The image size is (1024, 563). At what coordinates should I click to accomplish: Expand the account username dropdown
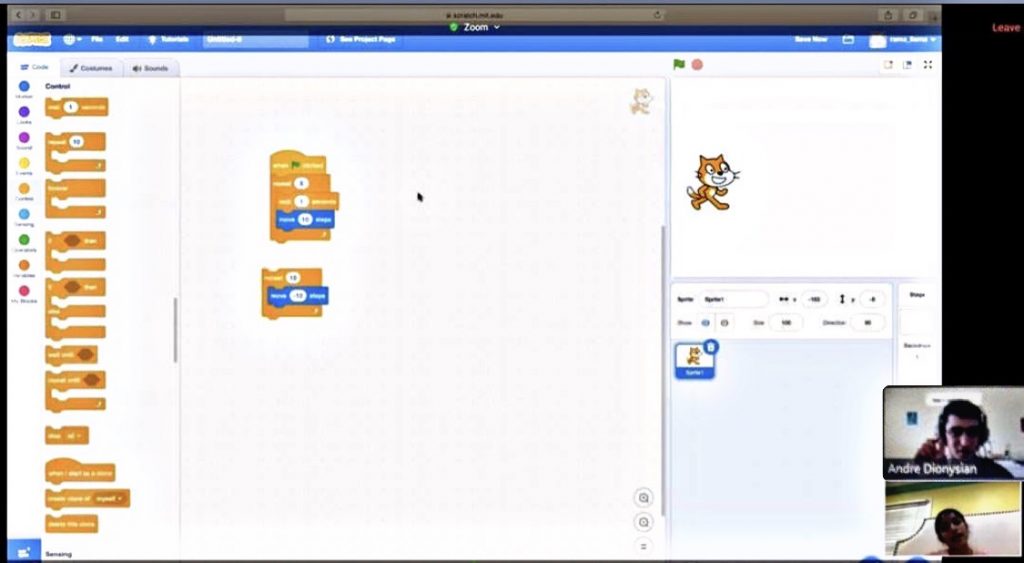(x=905, y=39)
